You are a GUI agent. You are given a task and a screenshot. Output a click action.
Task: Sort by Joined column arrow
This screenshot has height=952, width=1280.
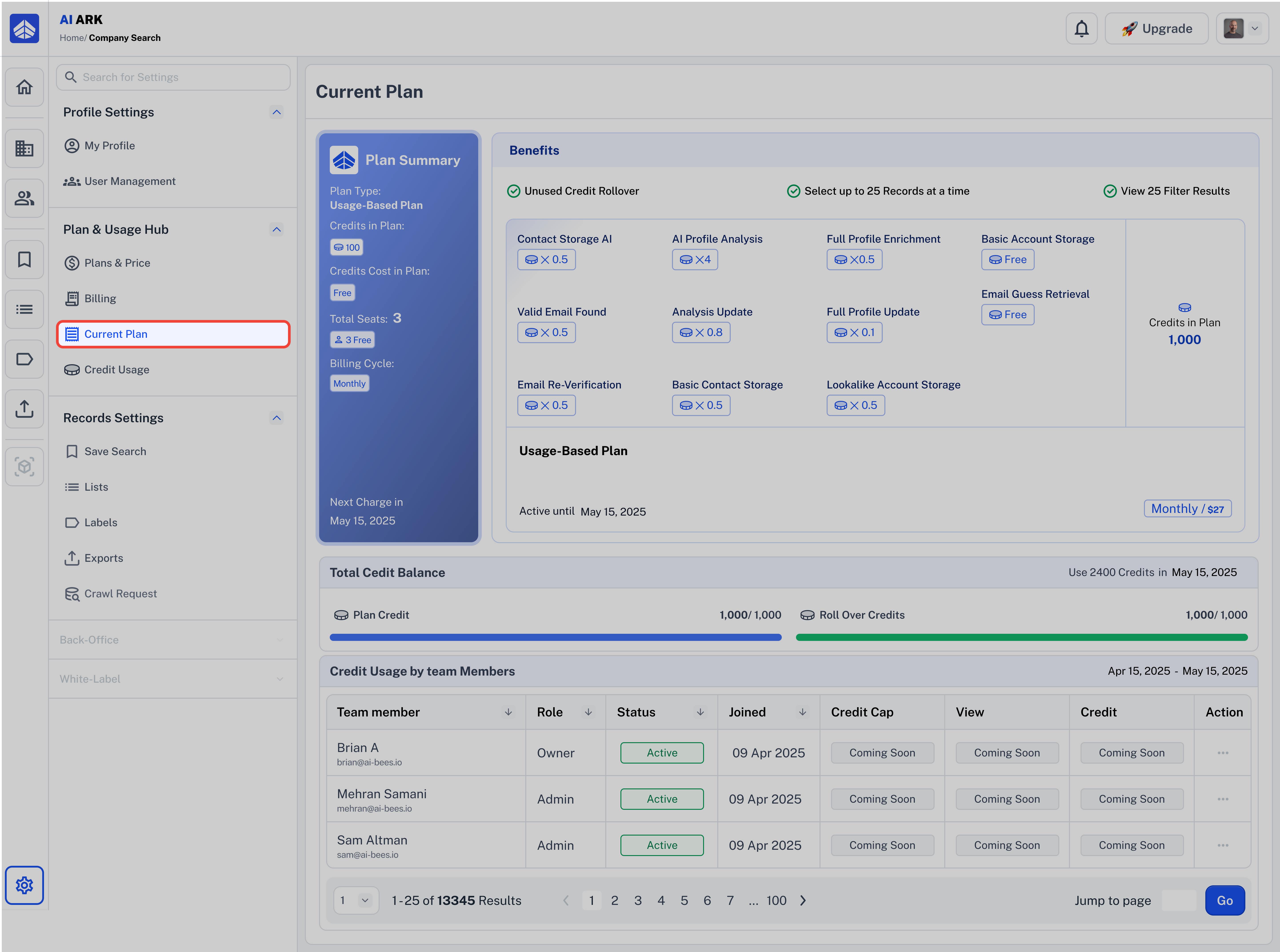[x=802, y=712]
